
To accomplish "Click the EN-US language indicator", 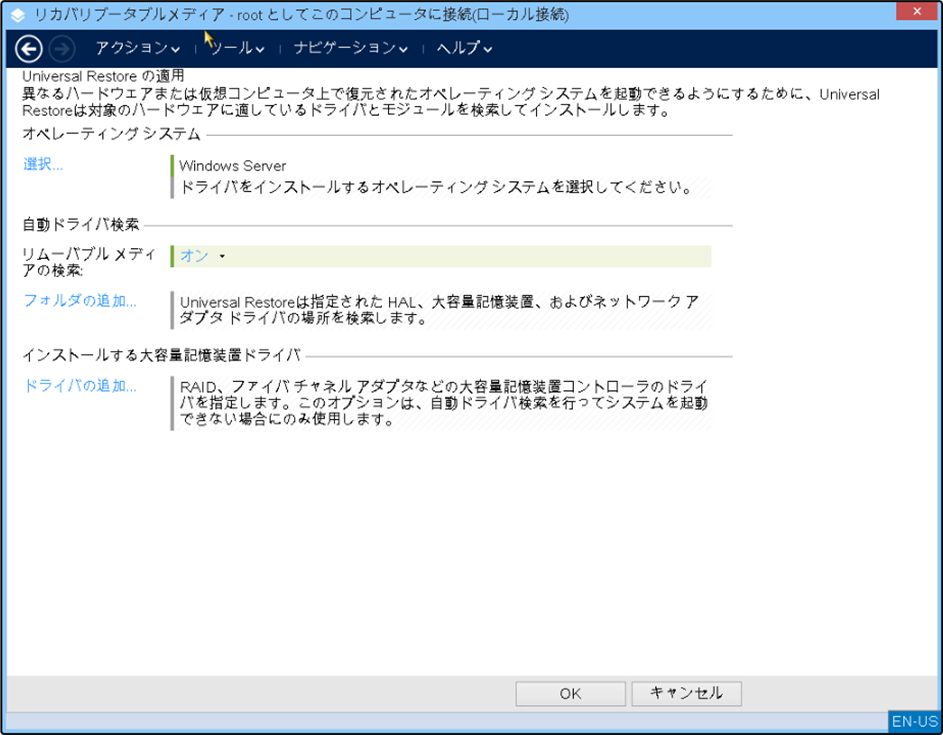I will point(914,721).
